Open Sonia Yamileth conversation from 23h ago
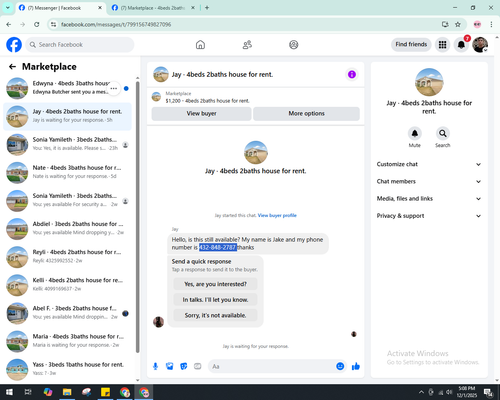 (x=68, y=145)
